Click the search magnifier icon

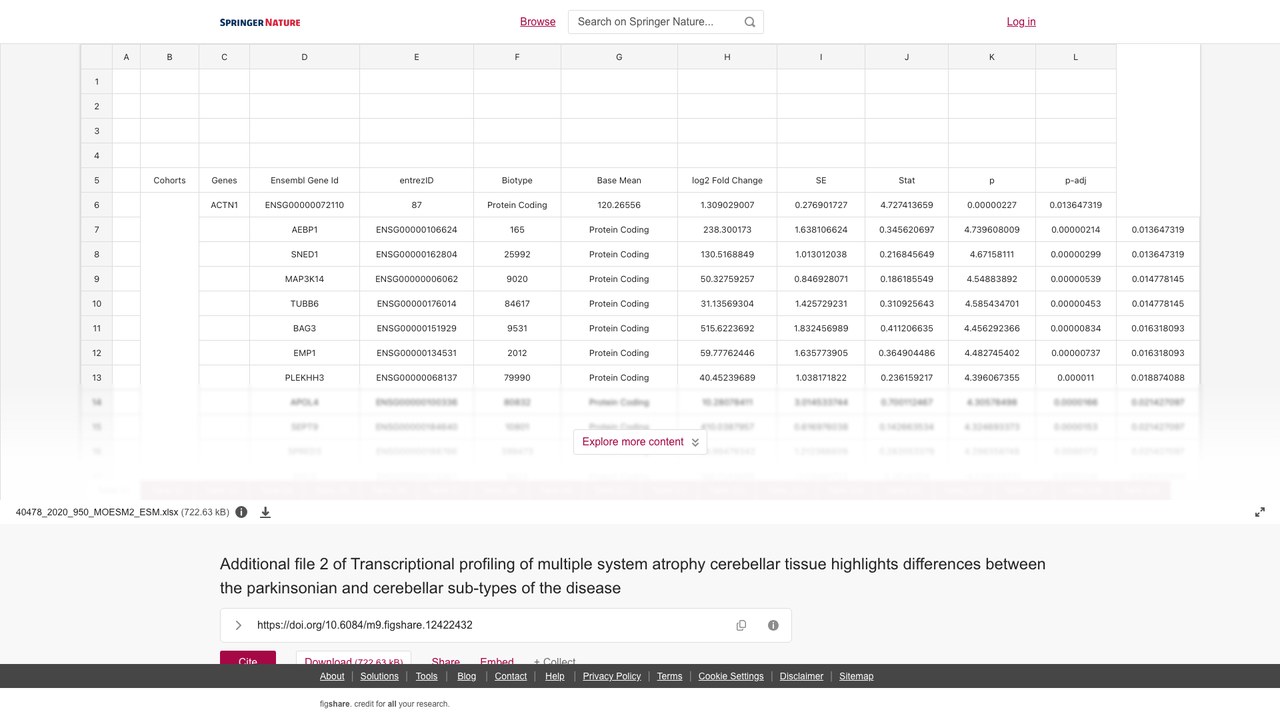click(x=750, y=22)
